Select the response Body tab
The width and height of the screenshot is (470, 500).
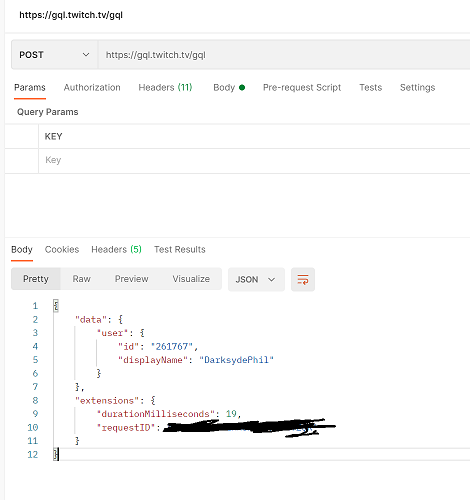[x=22, y=249]
